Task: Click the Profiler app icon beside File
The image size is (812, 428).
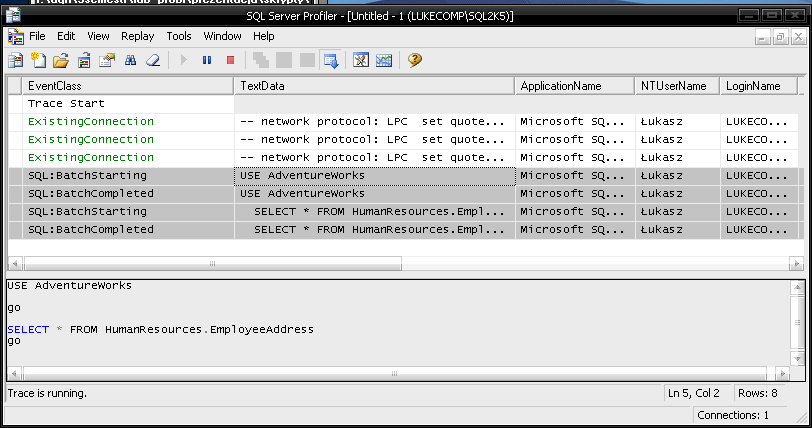Action: [x=16, y=36]
